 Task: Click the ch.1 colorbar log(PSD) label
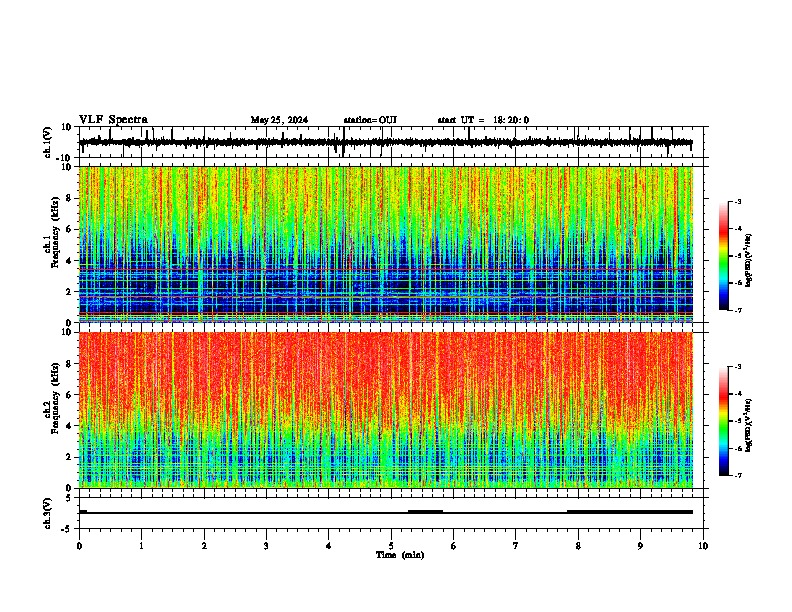tap(749, 260)
